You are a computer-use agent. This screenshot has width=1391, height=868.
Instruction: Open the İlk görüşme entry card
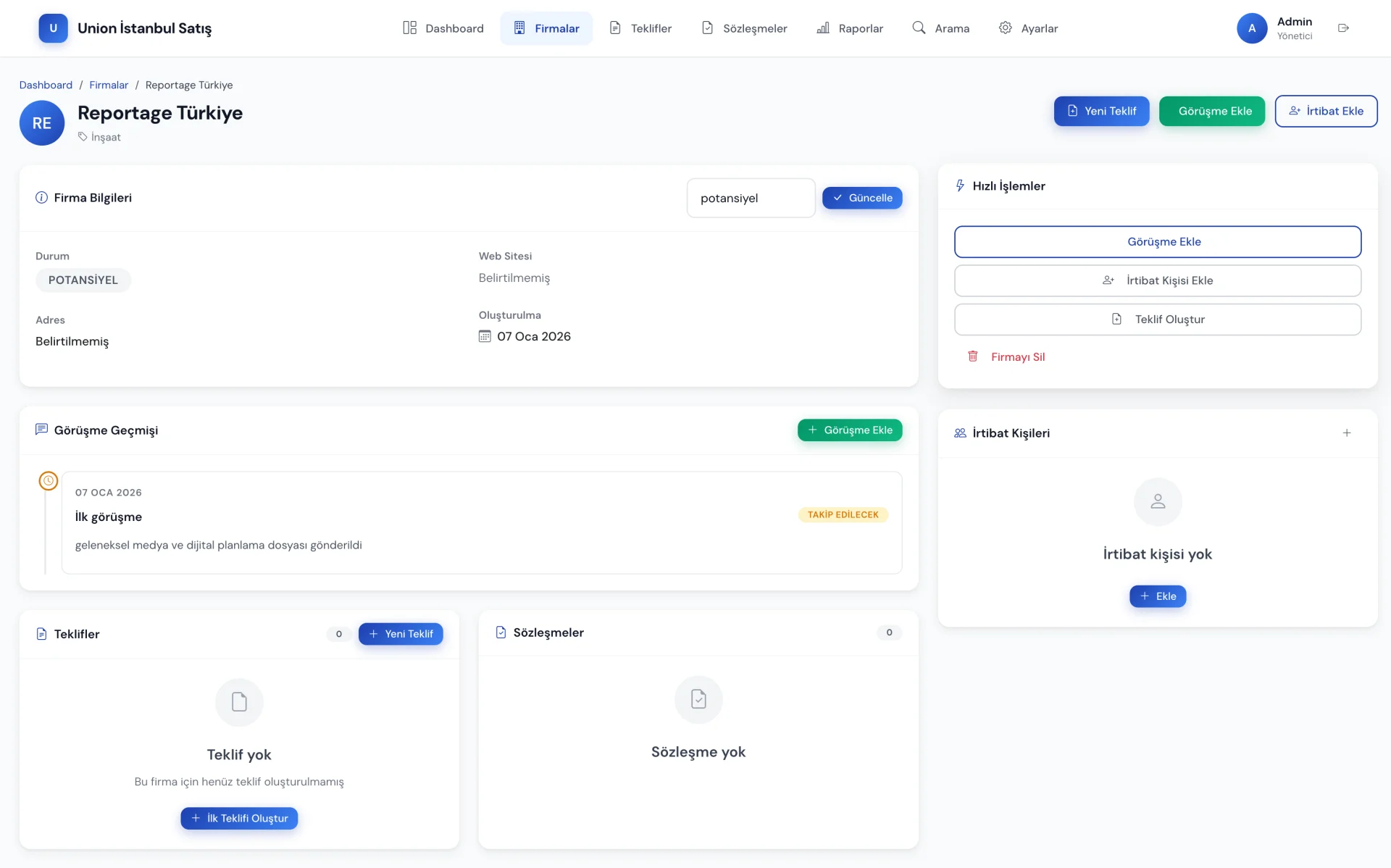pos(482,522)
